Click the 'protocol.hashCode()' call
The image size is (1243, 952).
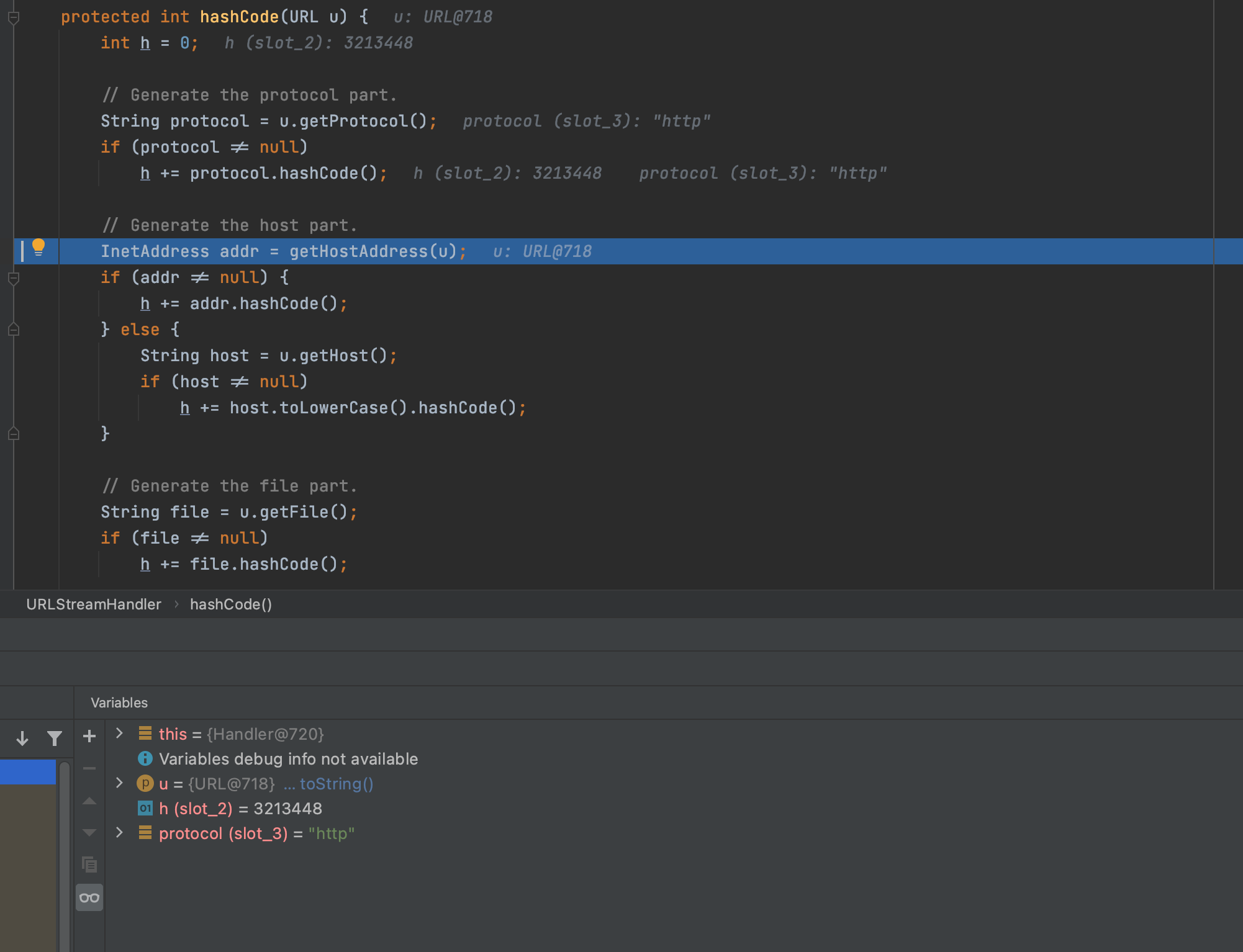[x=284, y=173]
